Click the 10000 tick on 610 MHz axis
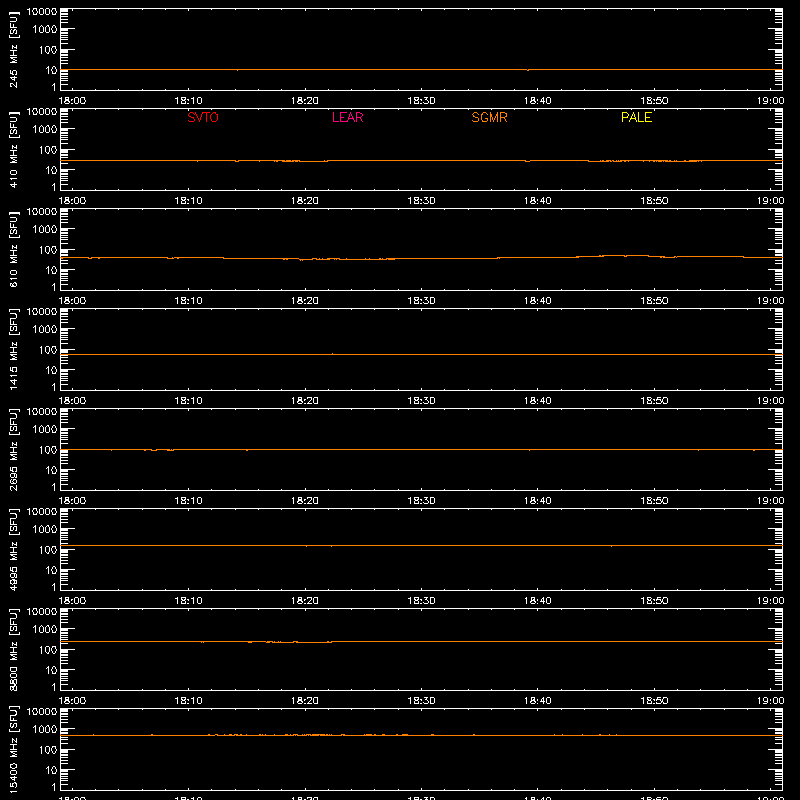 coord(42,212)
